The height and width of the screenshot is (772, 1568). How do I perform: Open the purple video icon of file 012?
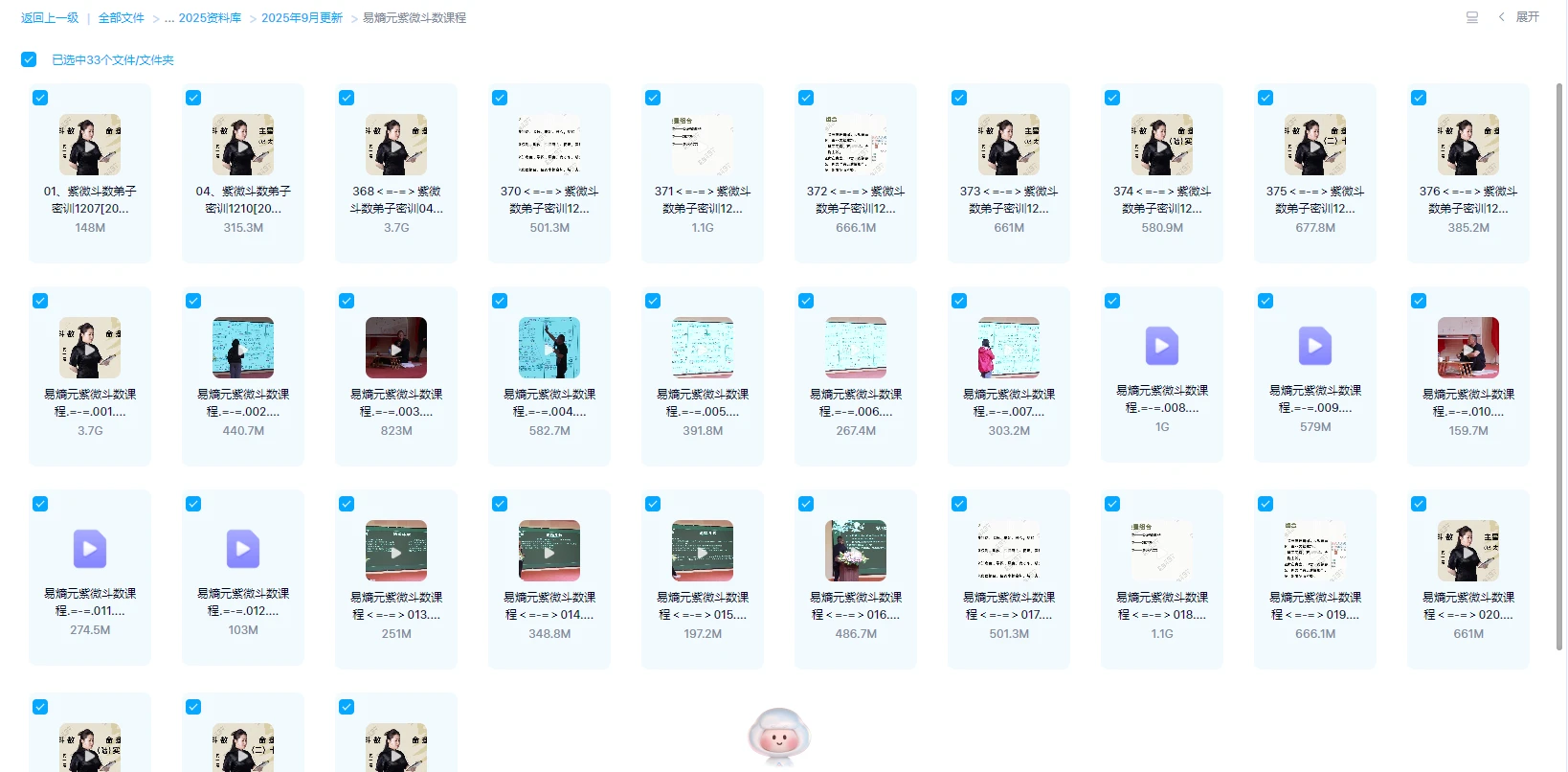pyautogui.click(x=243, y=549)
